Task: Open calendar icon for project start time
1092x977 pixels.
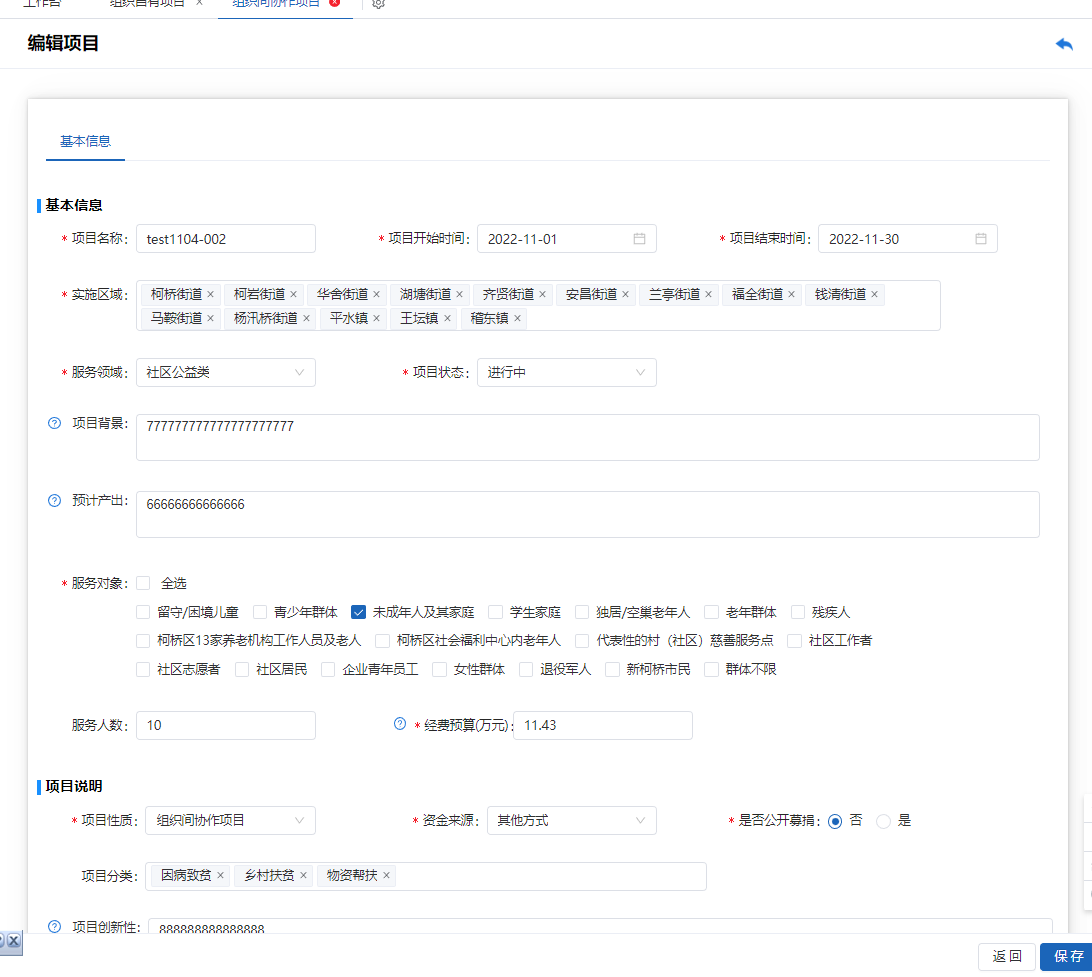Action: pyautogui.click(x=639, y=239)
